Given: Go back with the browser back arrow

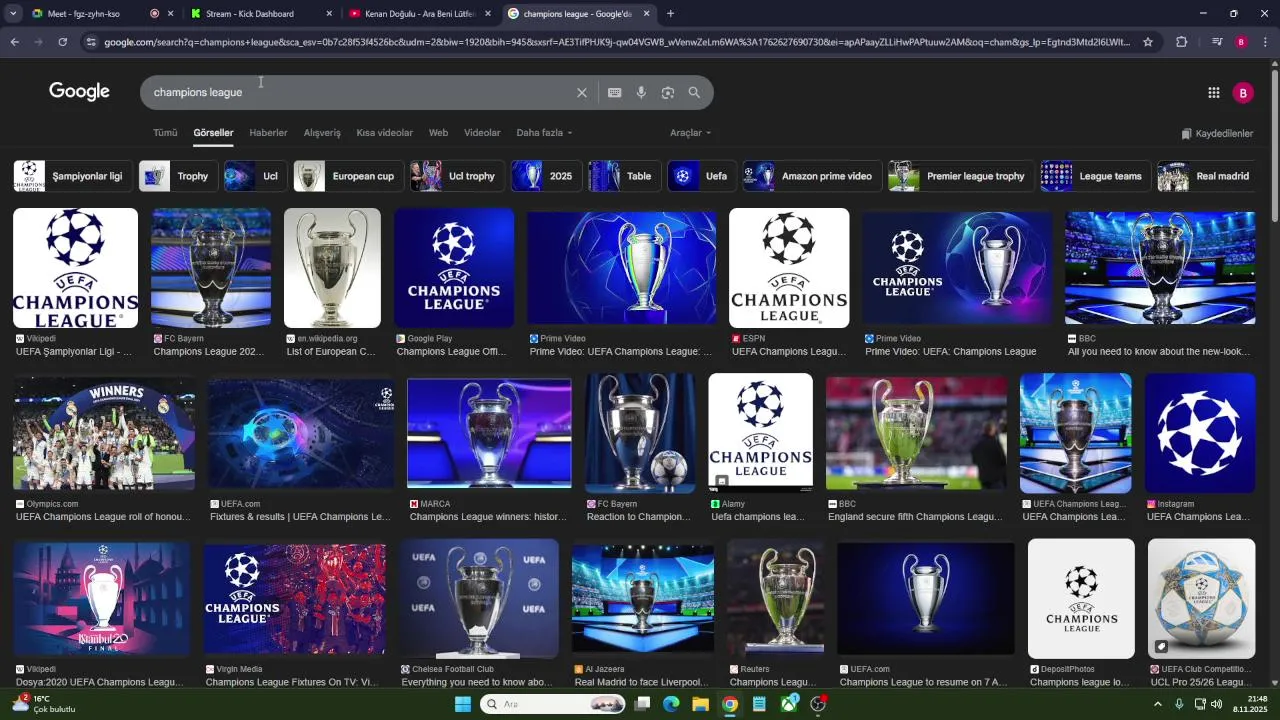Looking at the screenshot, I should click(x=14, y=42).
